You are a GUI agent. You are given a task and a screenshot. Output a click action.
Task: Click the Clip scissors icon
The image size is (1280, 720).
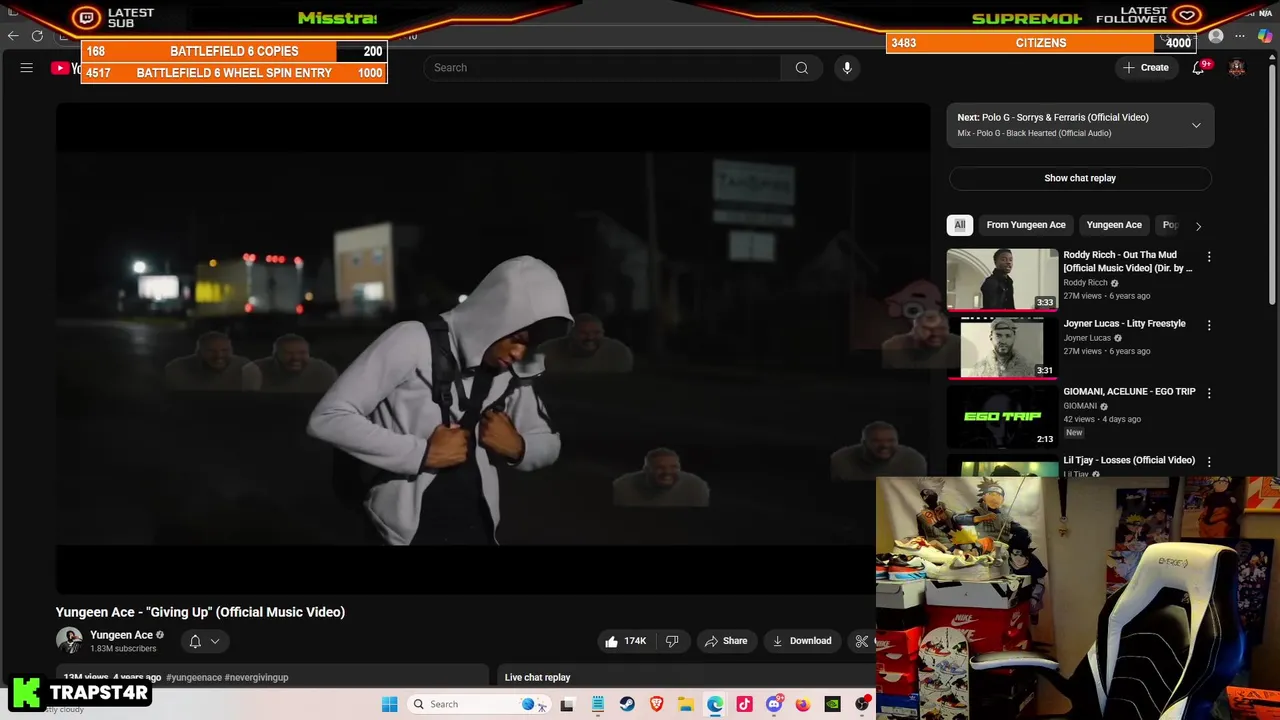pyautogui.click(x=861, y=641)
